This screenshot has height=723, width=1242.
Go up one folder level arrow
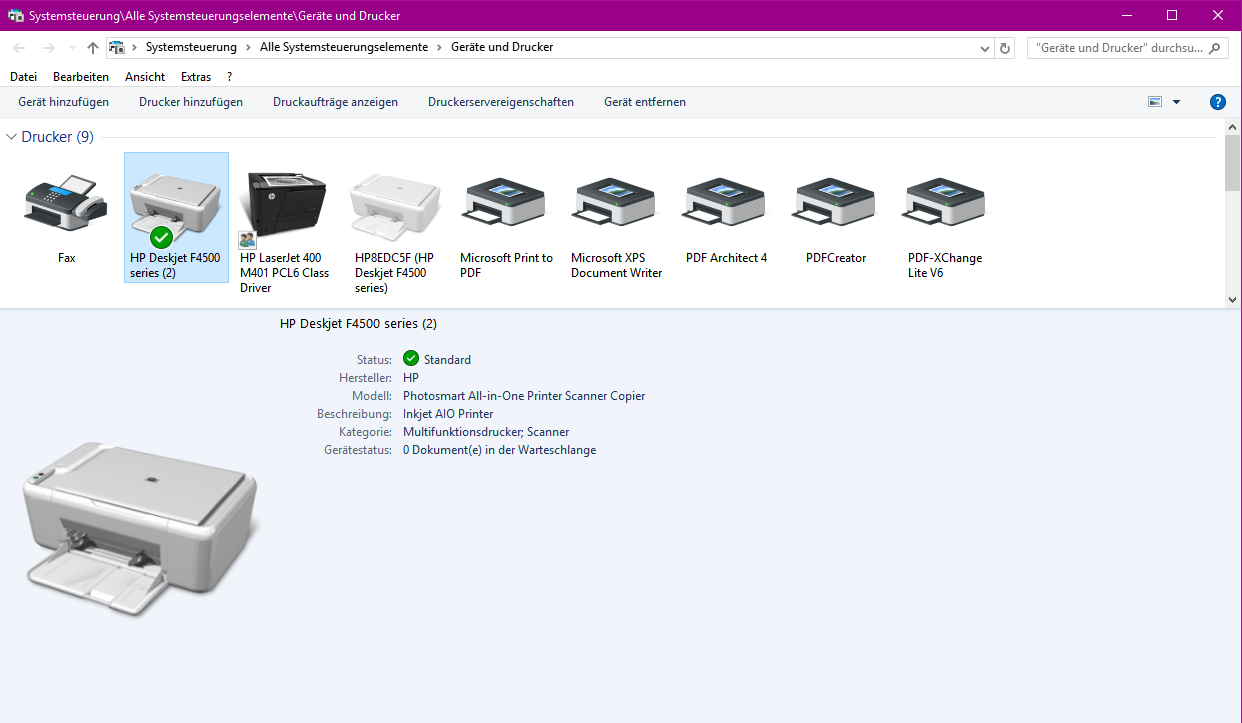pos(93,47)
